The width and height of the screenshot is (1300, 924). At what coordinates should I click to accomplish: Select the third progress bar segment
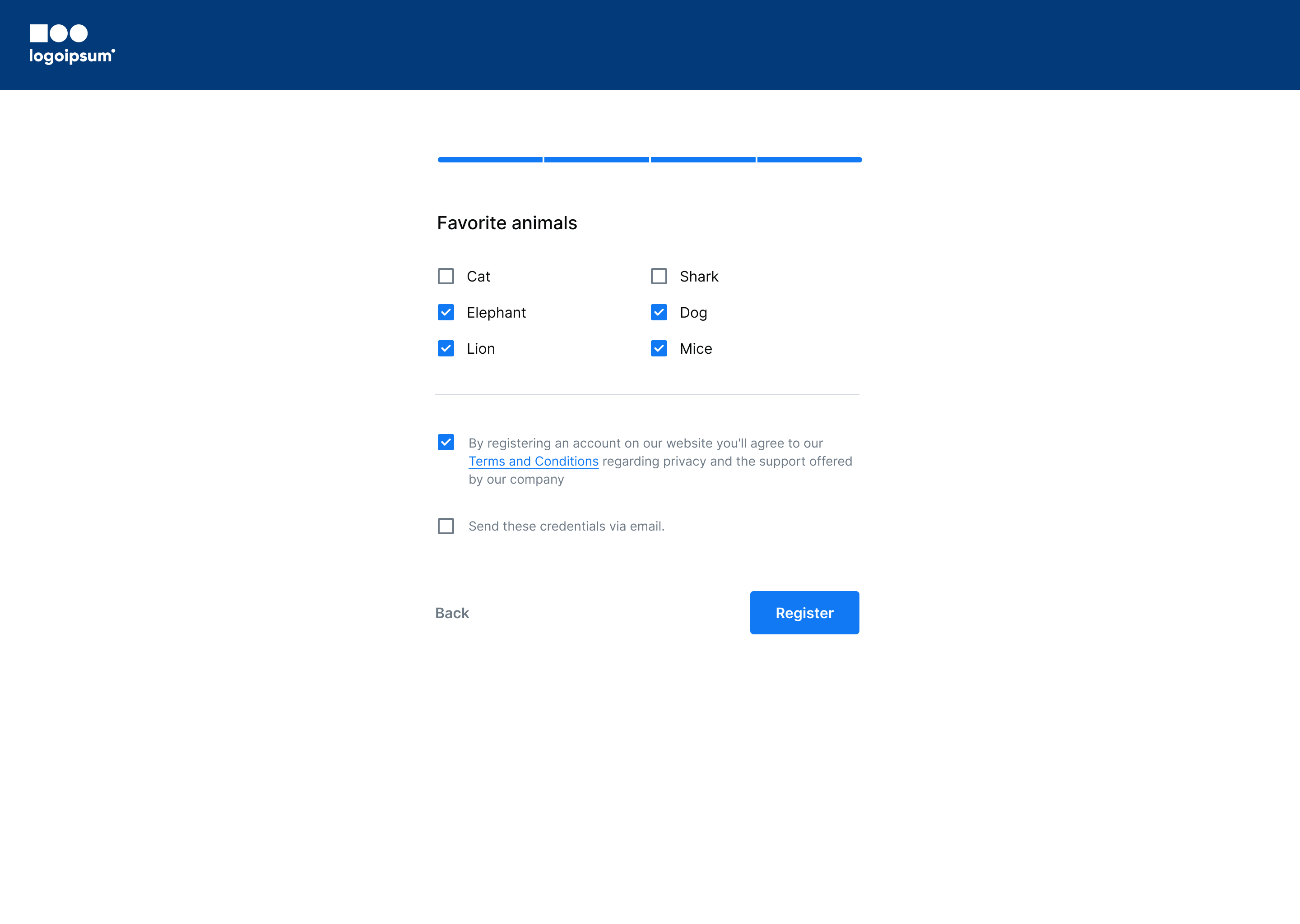point(703,160)
